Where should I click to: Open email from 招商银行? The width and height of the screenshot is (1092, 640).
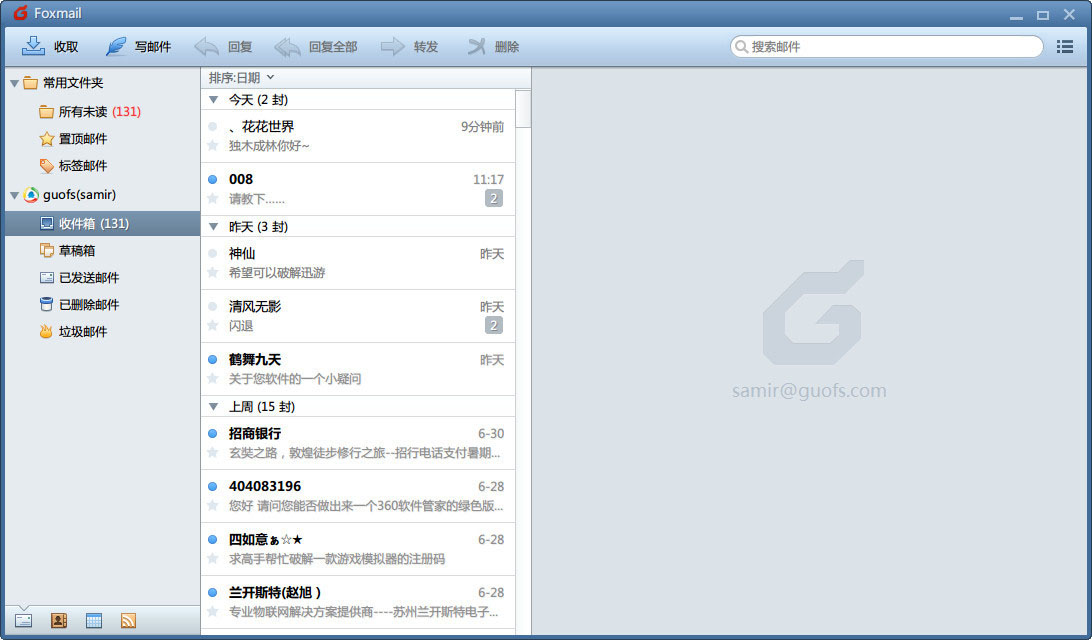[x=358, y=443]
